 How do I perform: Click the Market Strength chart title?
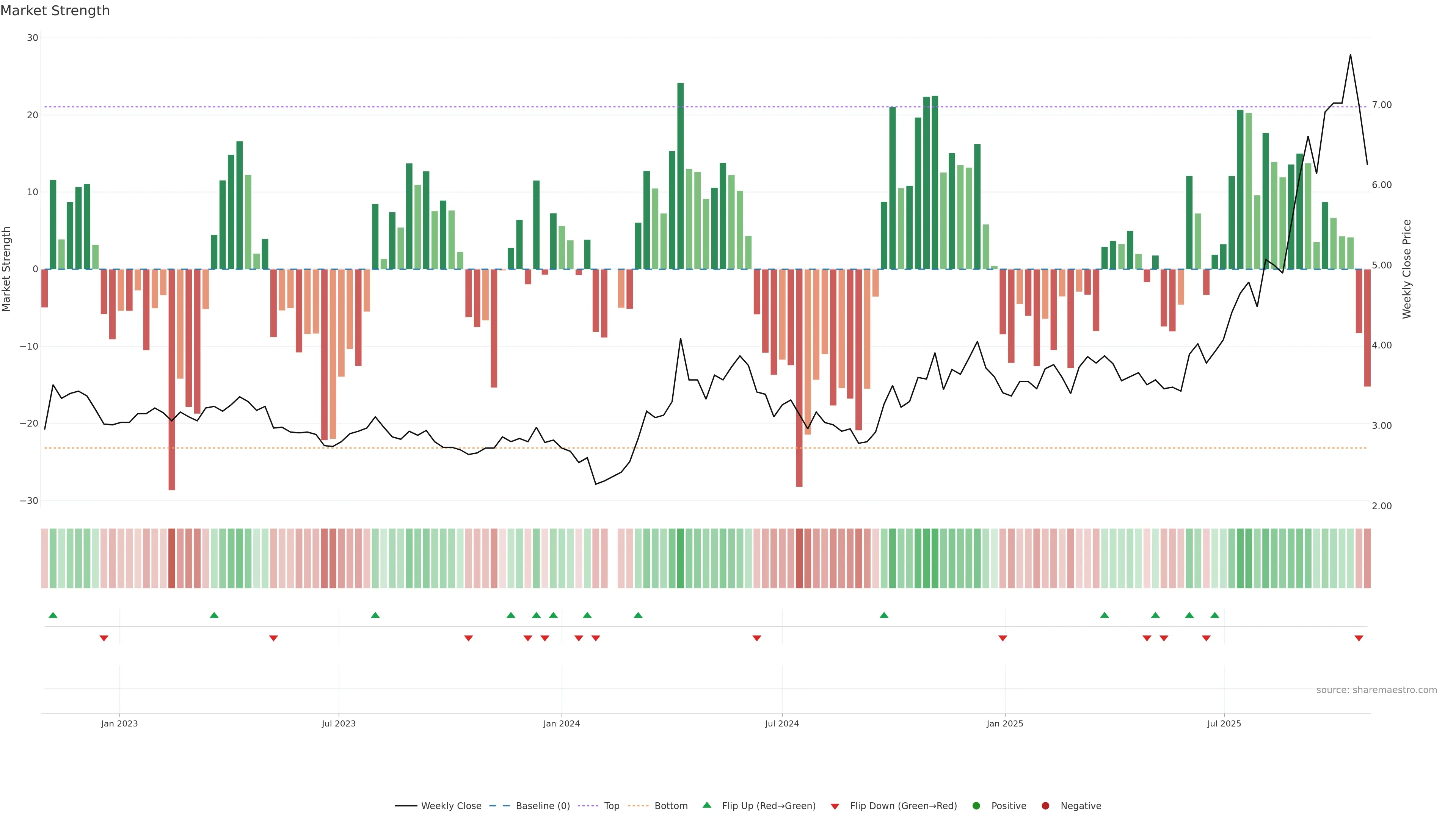55,11
